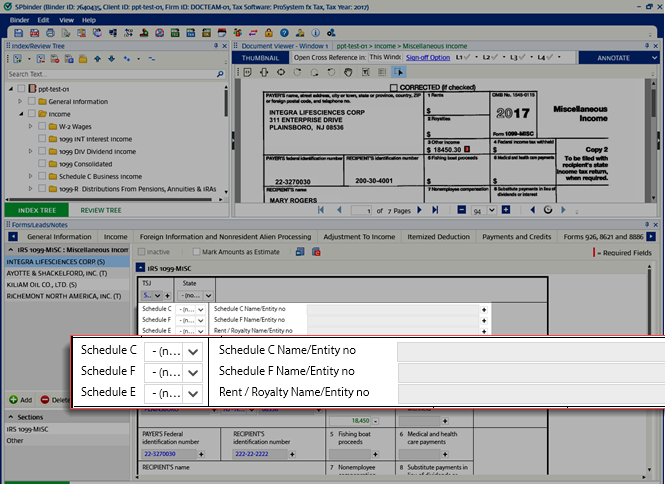Click plus icon next to Schedule C Name field
665x485 pixels.
[484, 309]
